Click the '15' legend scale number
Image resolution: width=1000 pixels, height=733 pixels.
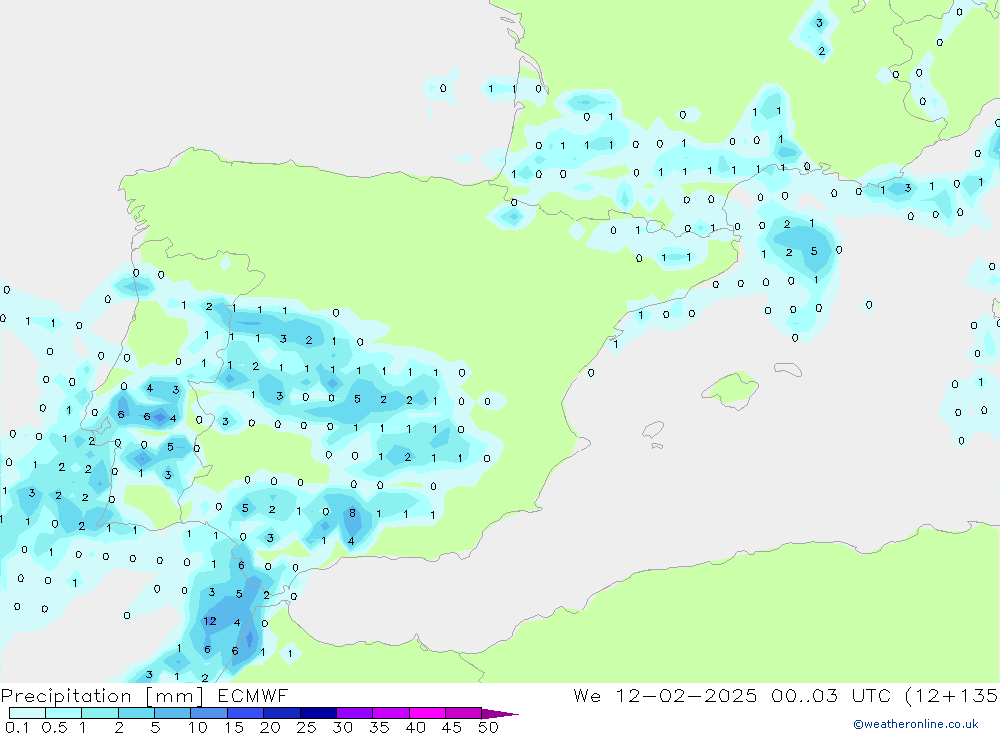(x=234, y=727)
